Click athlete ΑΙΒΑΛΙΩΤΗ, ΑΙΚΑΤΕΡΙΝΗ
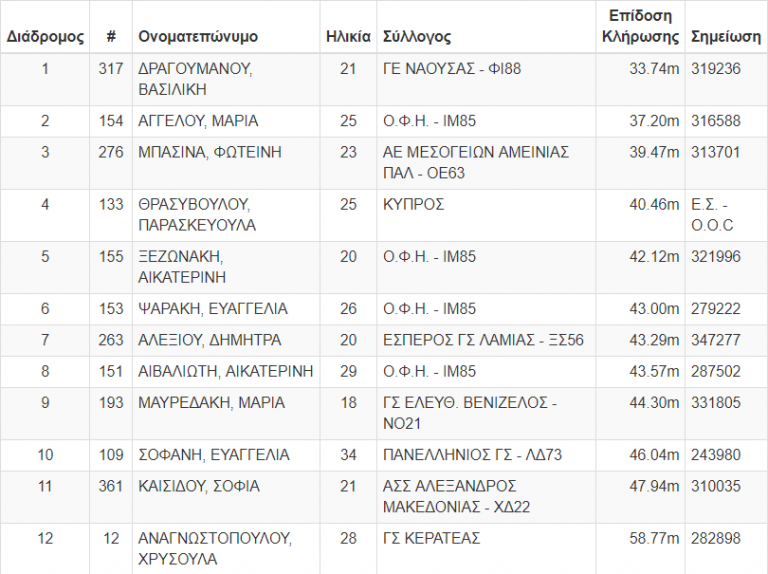768x574 pixels. pos(225,372)
